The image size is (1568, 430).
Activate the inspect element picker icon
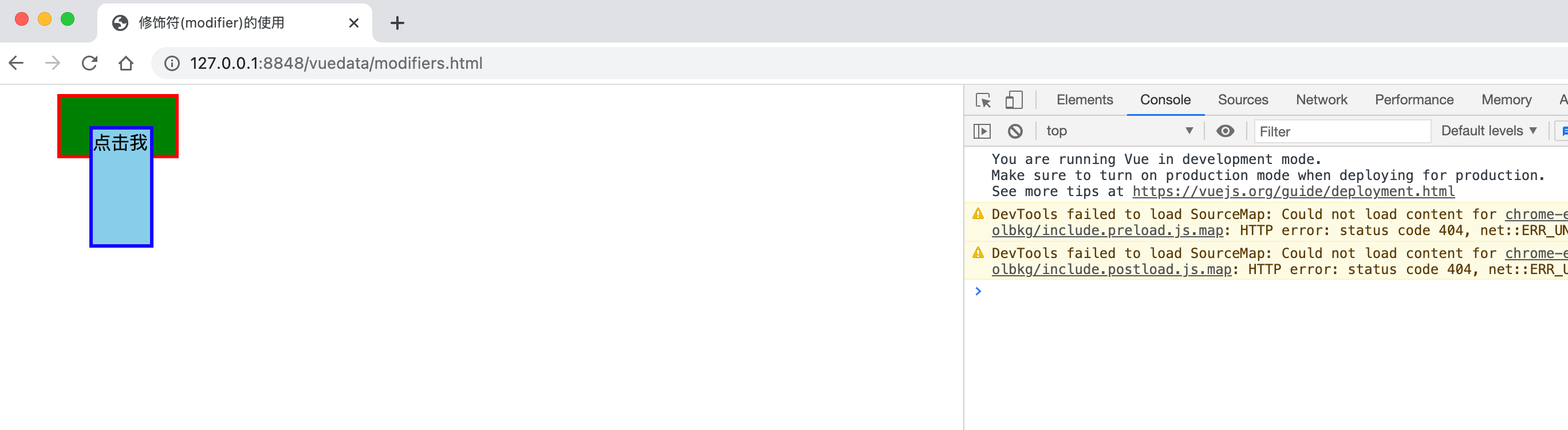[x=983, y=100]
